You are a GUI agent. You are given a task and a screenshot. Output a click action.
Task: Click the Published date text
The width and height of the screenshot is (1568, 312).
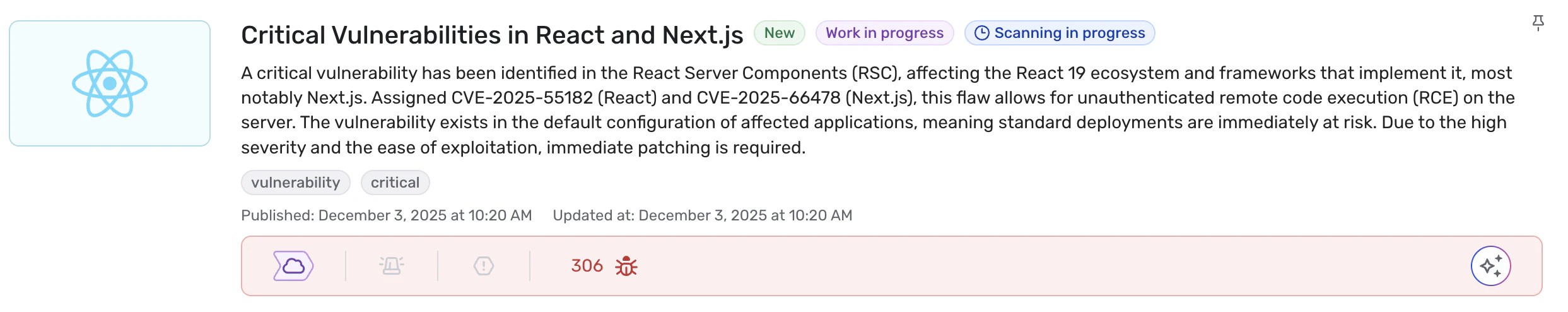click(386, 215)
